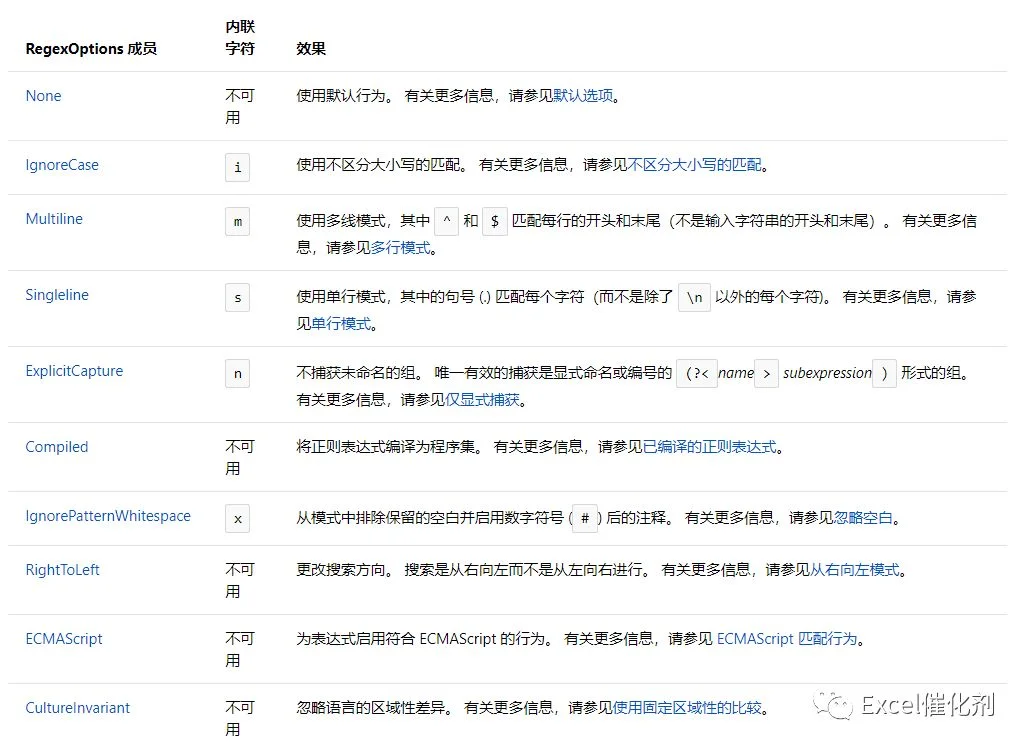Click '不可用' in the CultureInvariant row
The width and height of the screenshot is (1029, 750).
pyautogui.click(x=240, y=718)
